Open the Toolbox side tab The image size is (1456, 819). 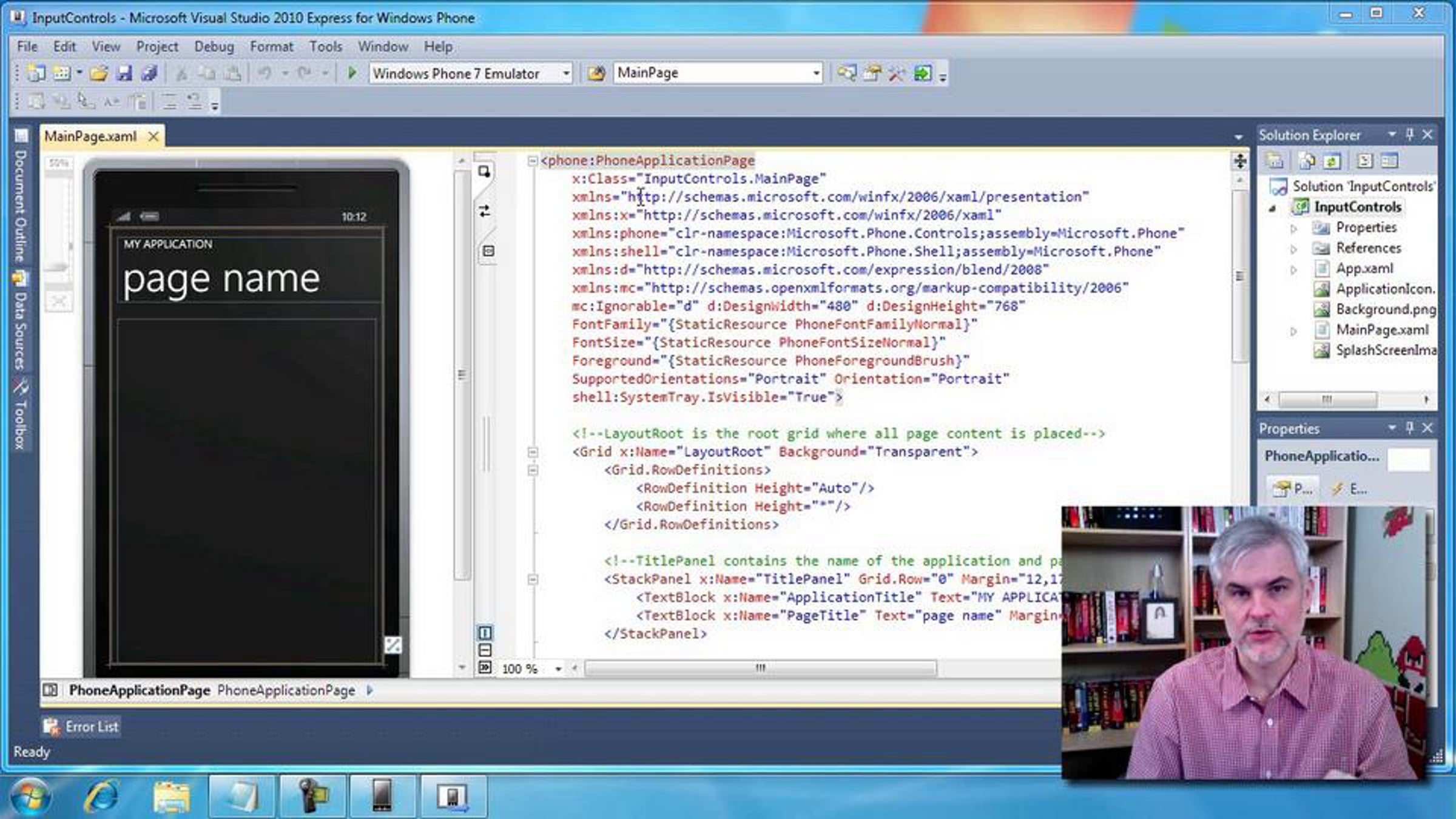(21, 416)
